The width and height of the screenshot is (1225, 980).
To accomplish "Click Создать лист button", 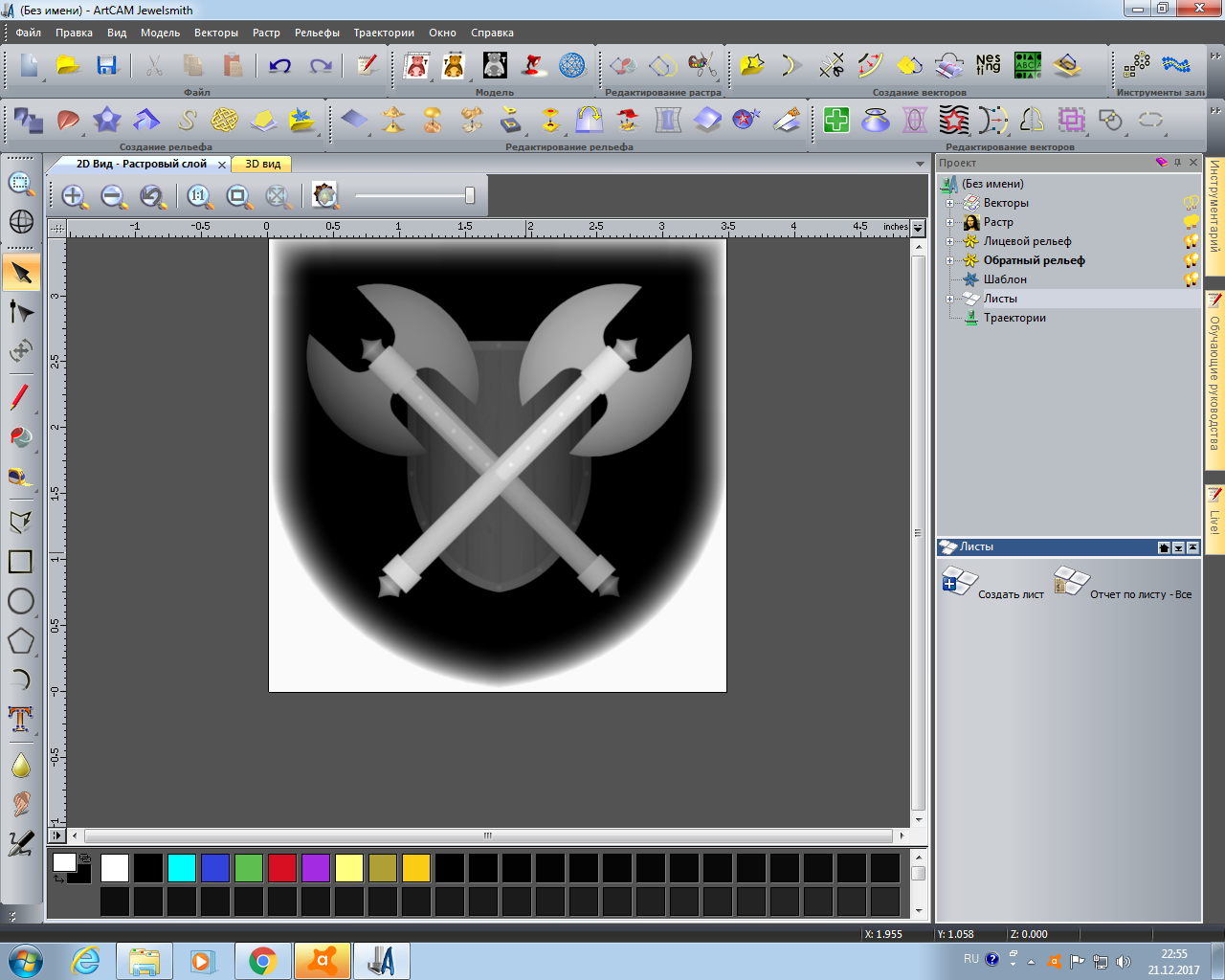I will (x=994, y=582).
